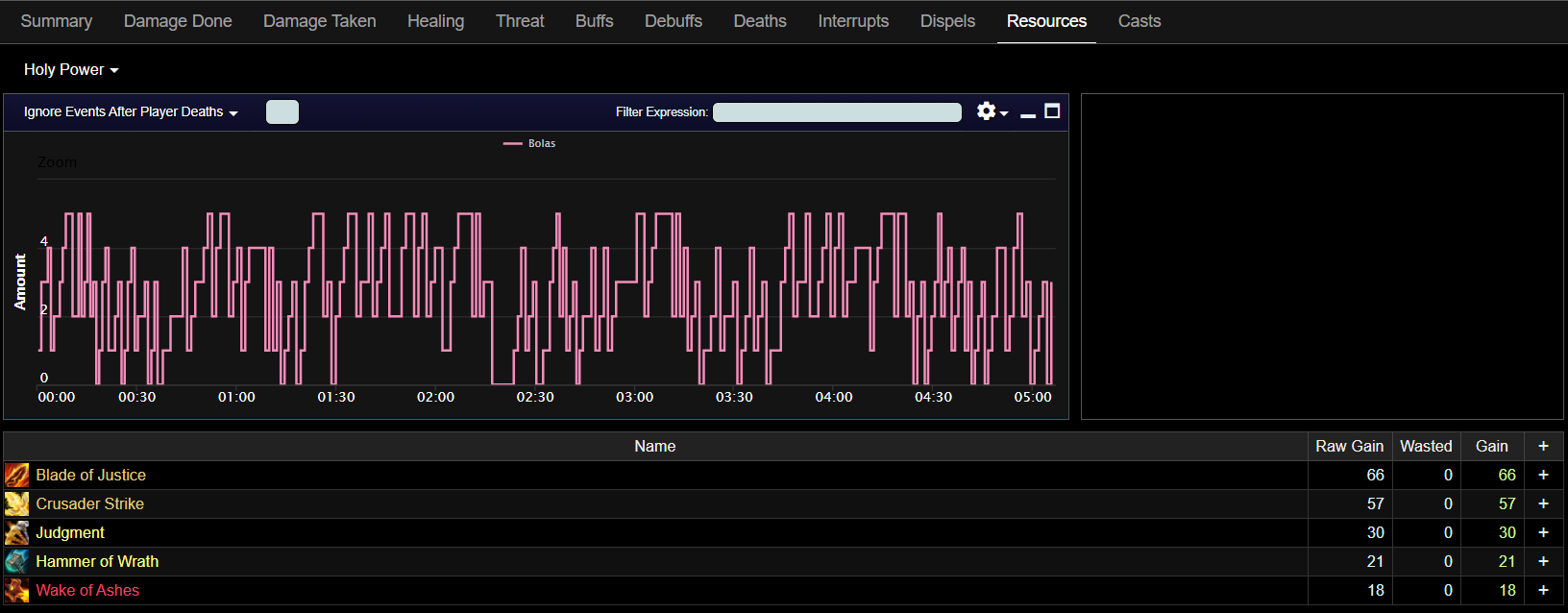Click the Blade of Justice spell icon

(16, 475)
